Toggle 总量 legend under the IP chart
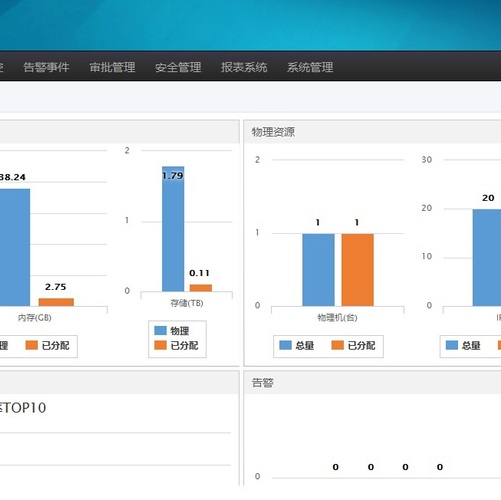The image size is (501, 500). tap(463, 345)
